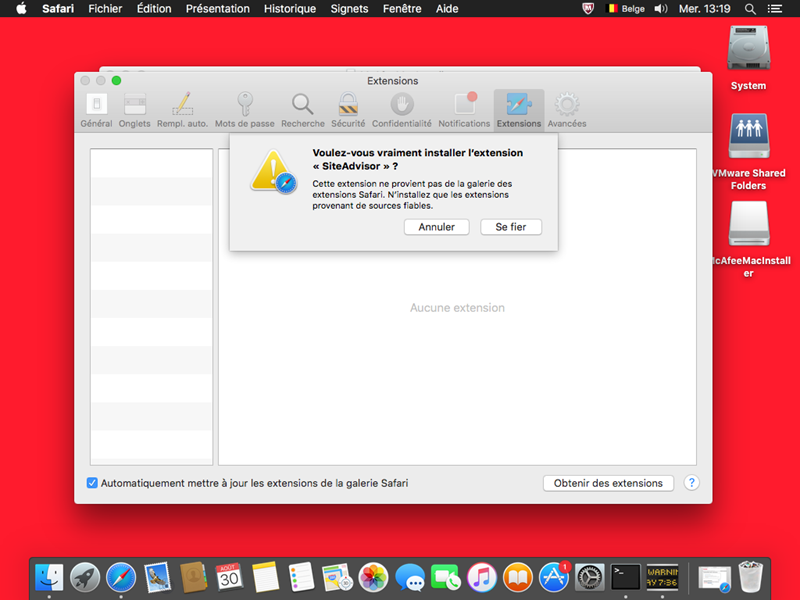The height and width of the screenshot is (600, 800).
Task: Show the menu bar clock Mer. 13:19
Action: coord(705,9)
